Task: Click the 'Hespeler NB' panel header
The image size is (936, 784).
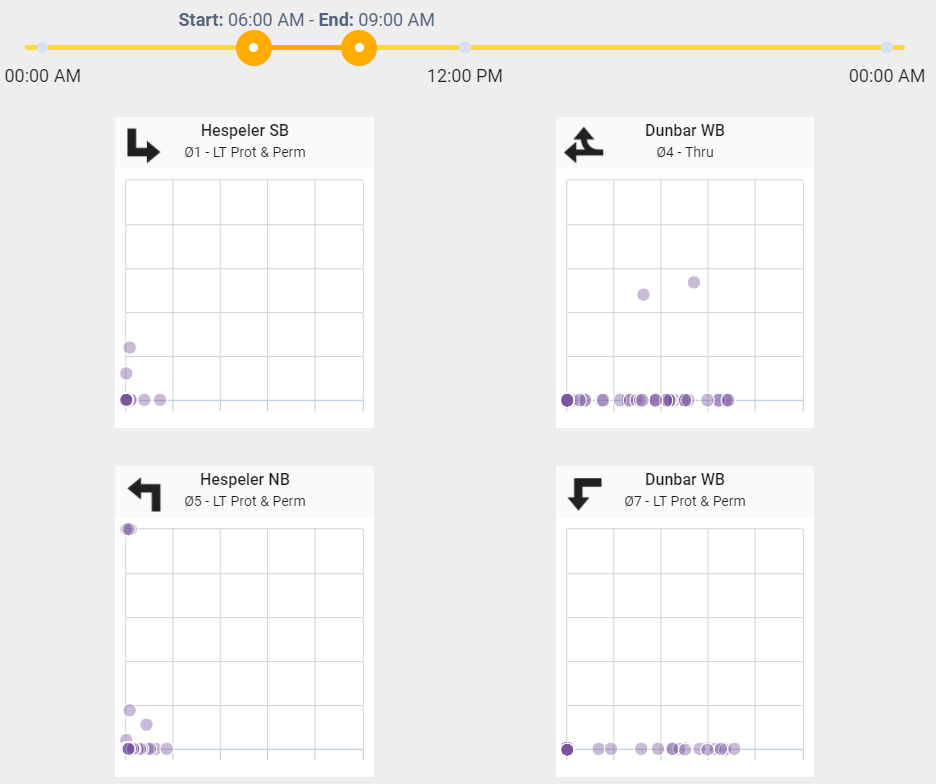Action: pos(244,479)
